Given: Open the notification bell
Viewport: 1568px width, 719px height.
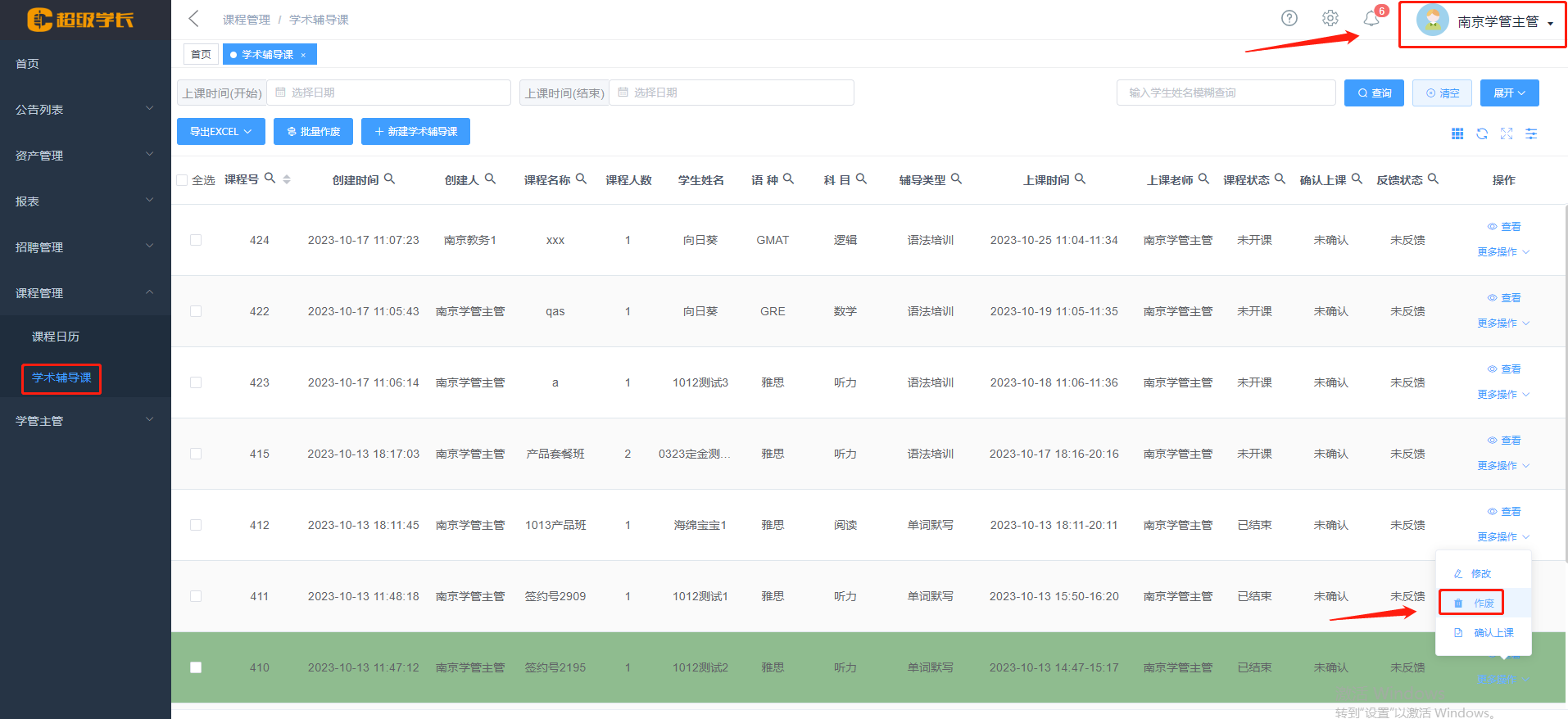Looking at the screenshot, I should pos(1371,18).
